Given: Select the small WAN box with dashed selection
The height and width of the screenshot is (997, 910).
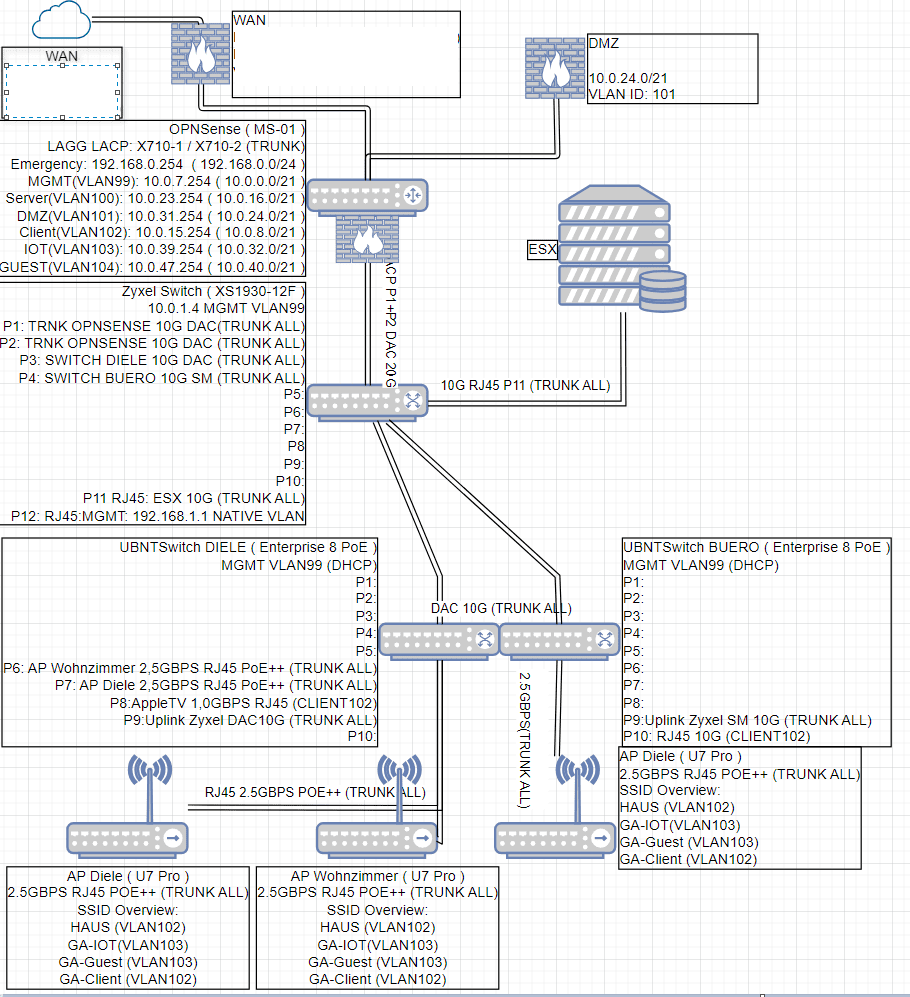Looking at the screenshot, I should pyautogui.click(x=62, y=83).
